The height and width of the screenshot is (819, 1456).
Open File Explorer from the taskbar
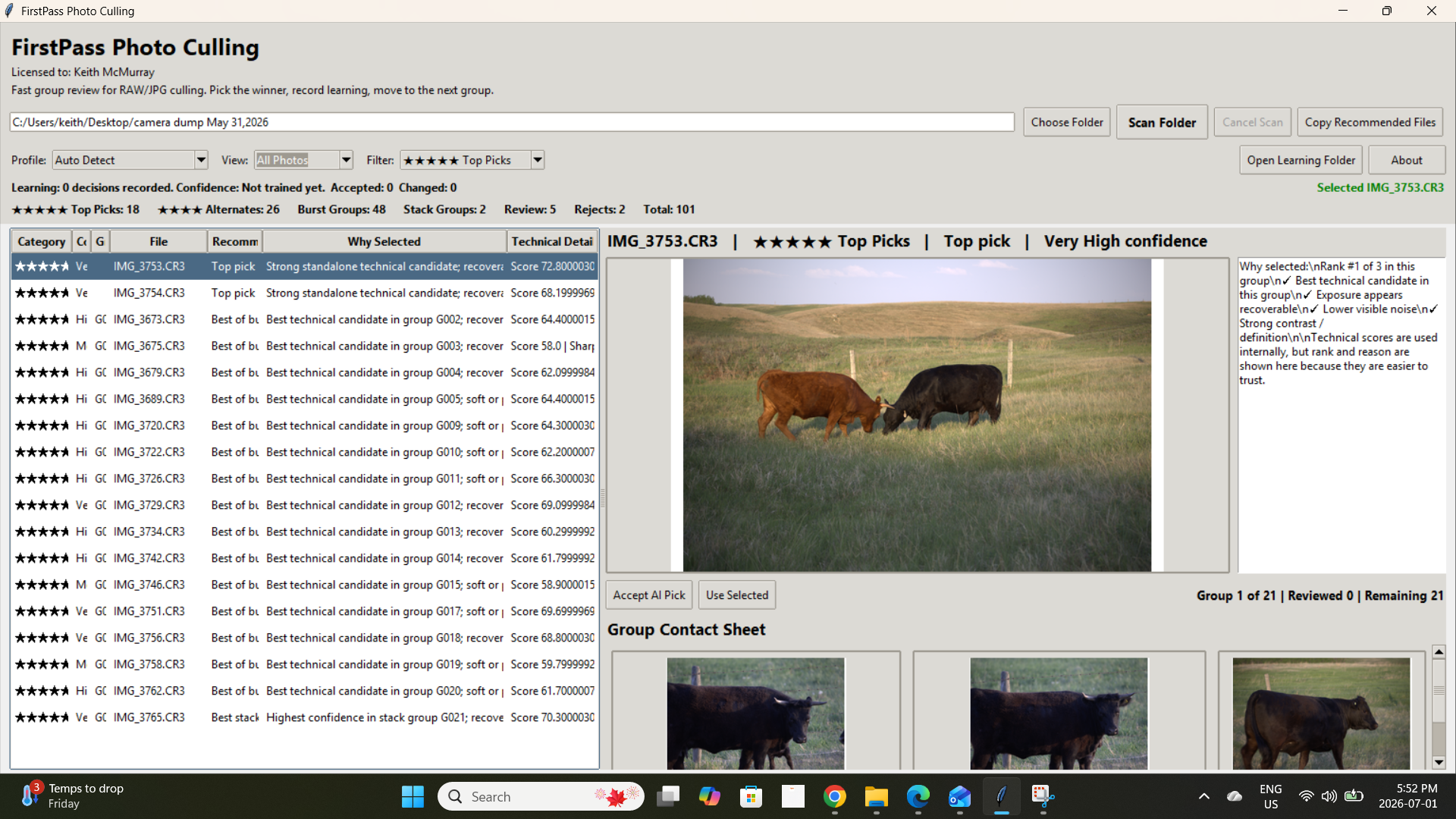coord(877,796)
